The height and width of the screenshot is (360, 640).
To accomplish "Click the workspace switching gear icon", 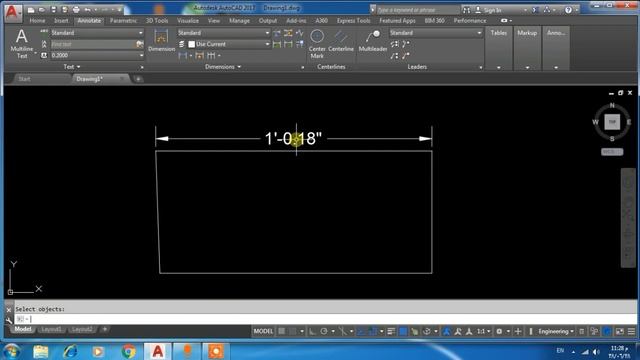I will click(x=499, y=331).
